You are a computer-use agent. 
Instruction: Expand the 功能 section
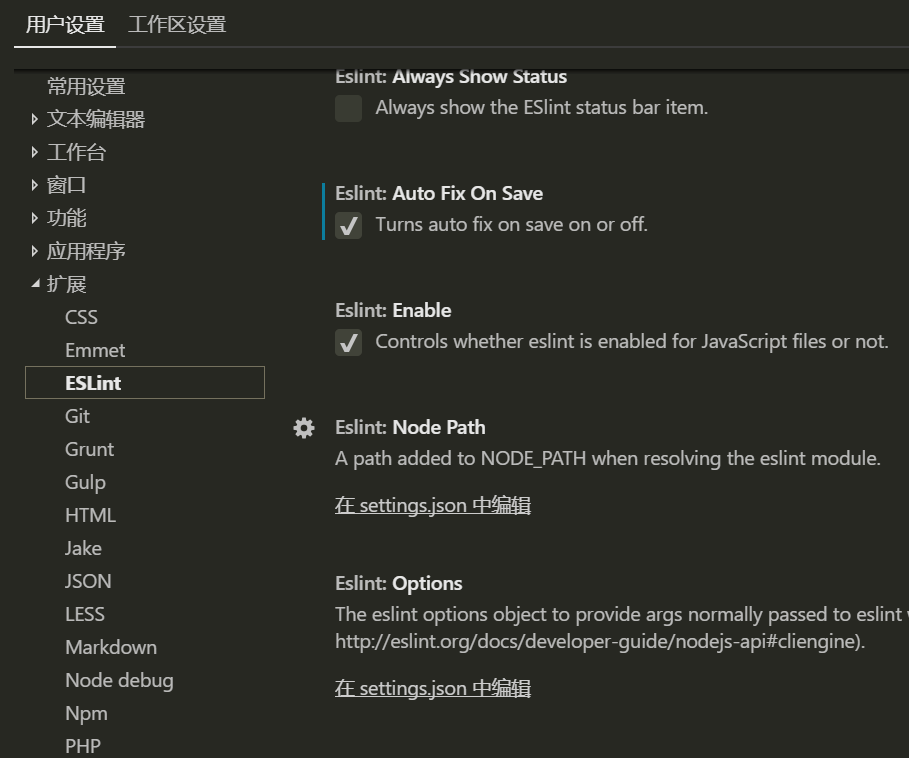pos(35,219)
